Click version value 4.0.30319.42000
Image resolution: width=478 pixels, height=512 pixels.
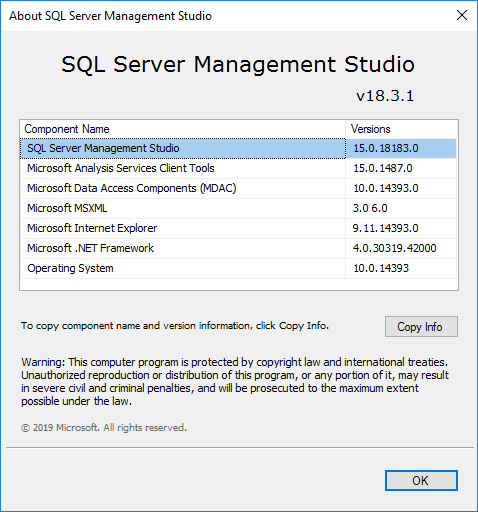pos(394,248)
